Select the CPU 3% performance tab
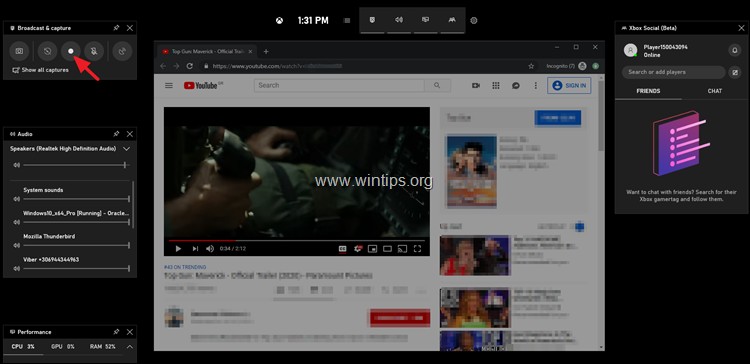This screenshot has height=364, width=750. (x=23, y=346)
